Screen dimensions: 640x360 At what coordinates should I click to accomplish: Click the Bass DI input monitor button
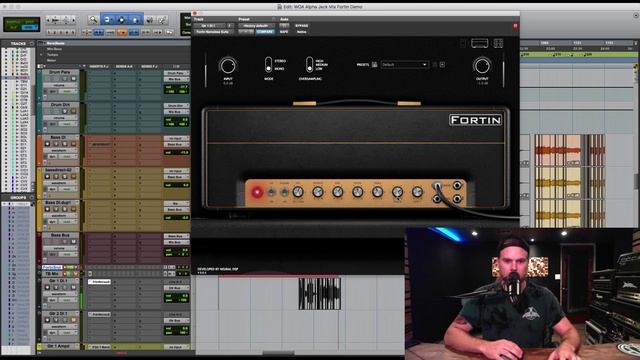pos(56,144)
